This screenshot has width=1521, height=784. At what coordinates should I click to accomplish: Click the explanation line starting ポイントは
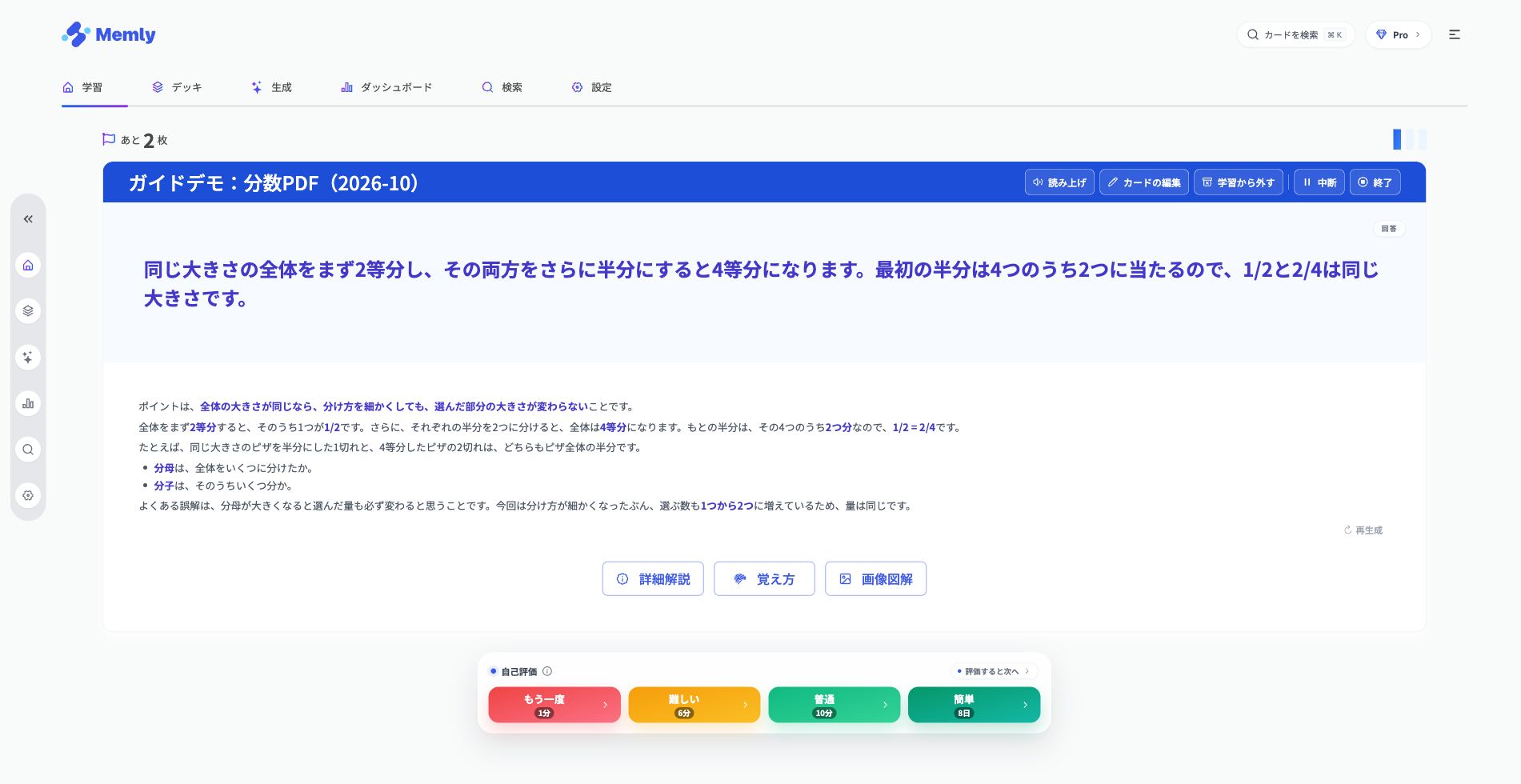tap(387, 406)
